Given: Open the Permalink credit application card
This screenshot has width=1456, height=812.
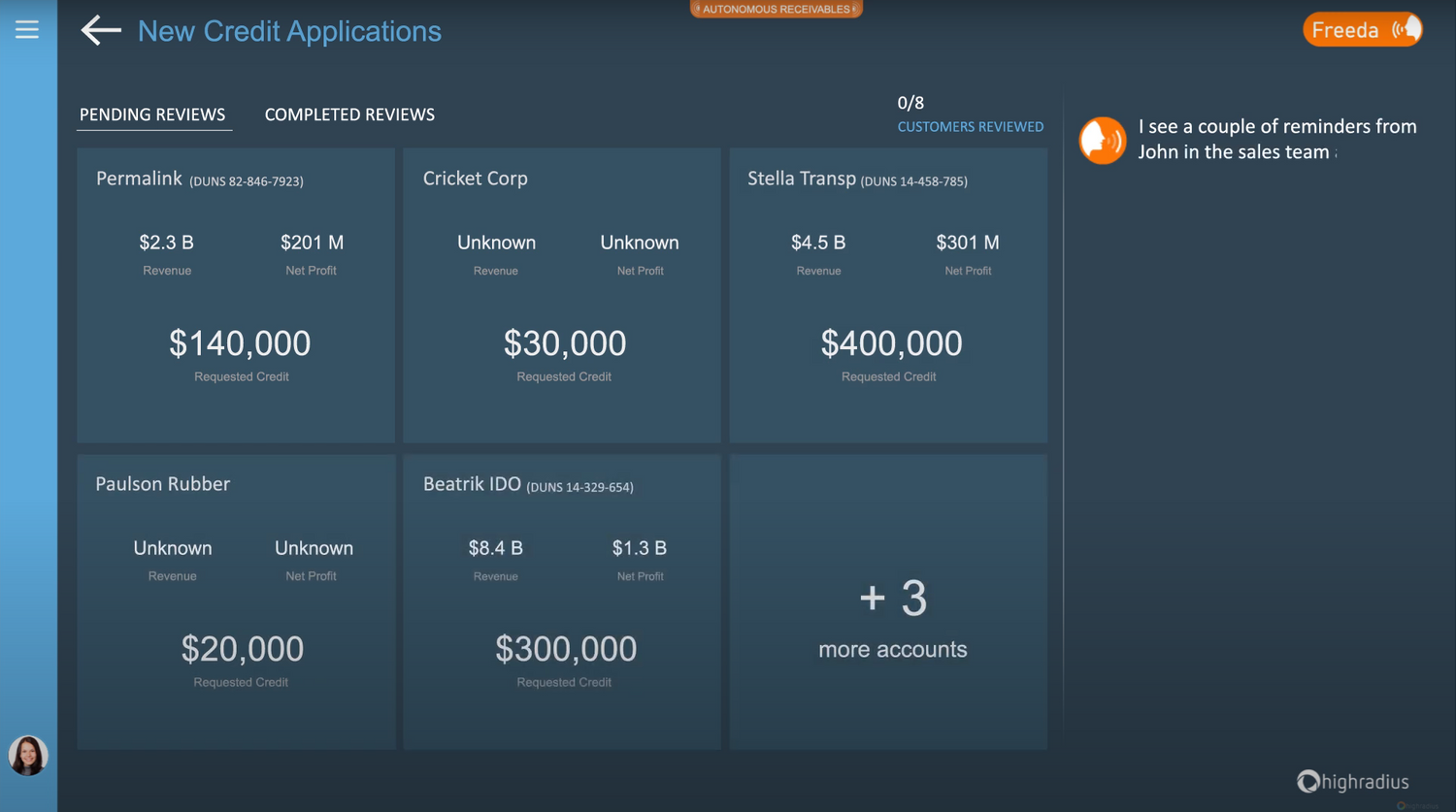Looking at the screenshot, I should pos(236,295).
